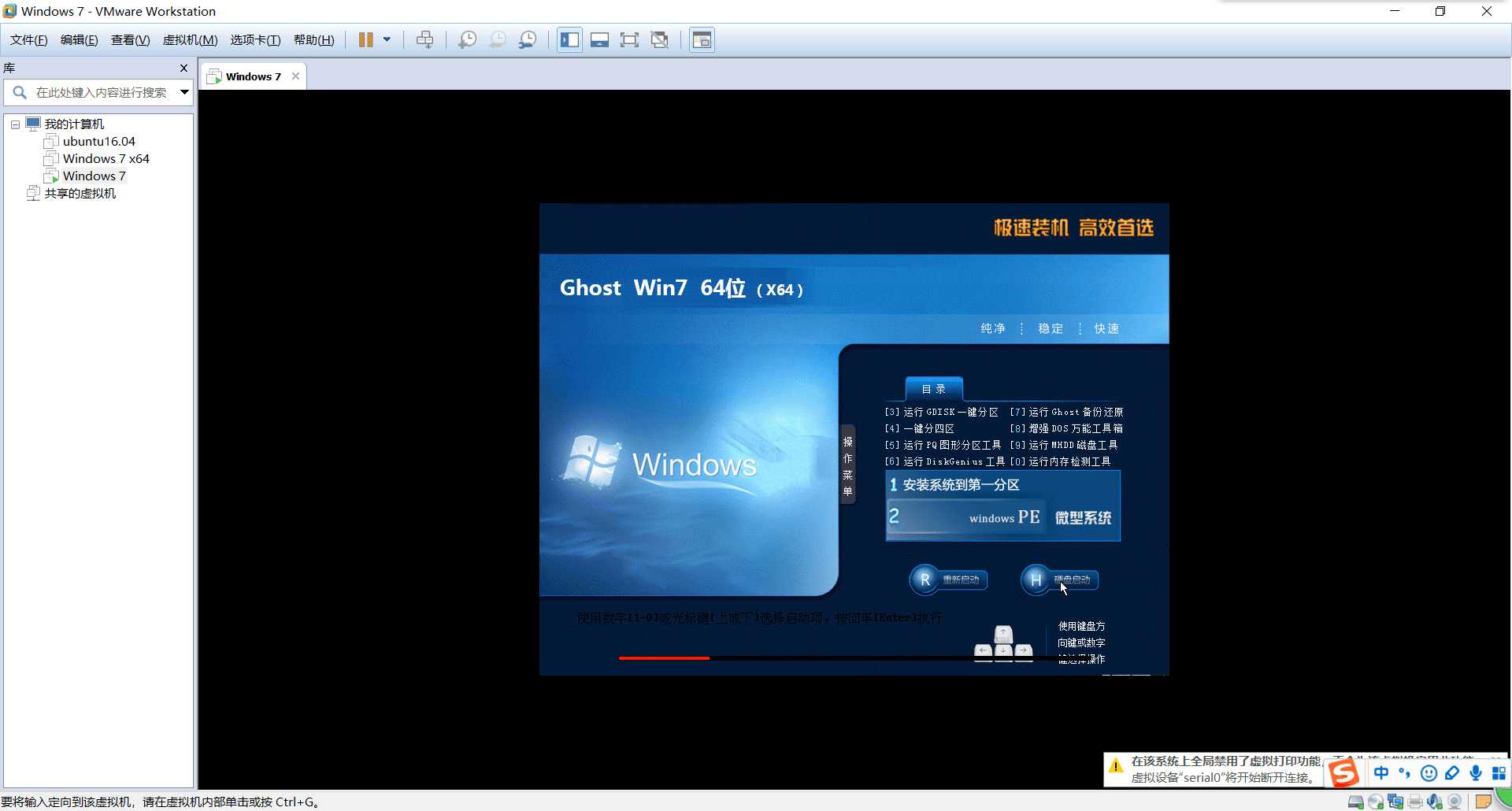1512x811 pixels.
Task: Select the Windows 7 x64 virtual machine
Action: [106, 159]
